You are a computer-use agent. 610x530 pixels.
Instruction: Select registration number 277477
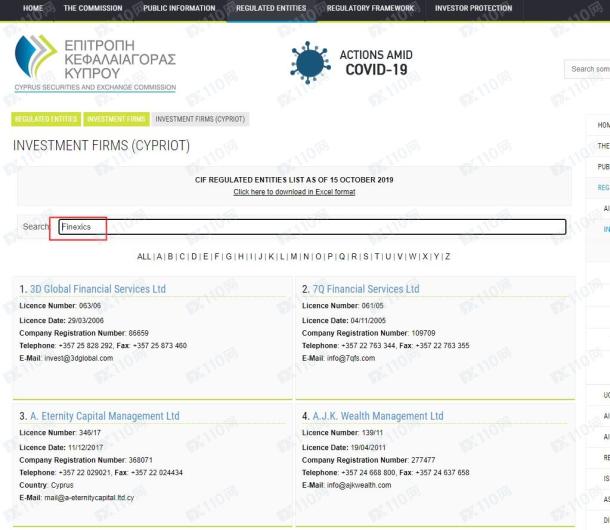[423, 460]
